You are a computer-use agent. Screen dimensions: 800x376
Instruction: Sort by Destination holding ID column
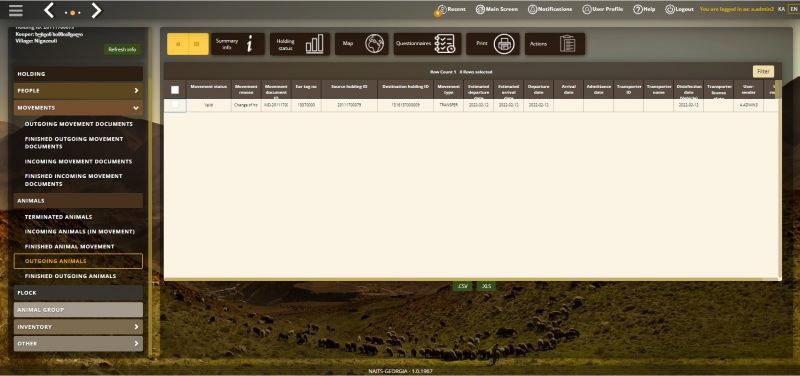(x=406, y=89)
